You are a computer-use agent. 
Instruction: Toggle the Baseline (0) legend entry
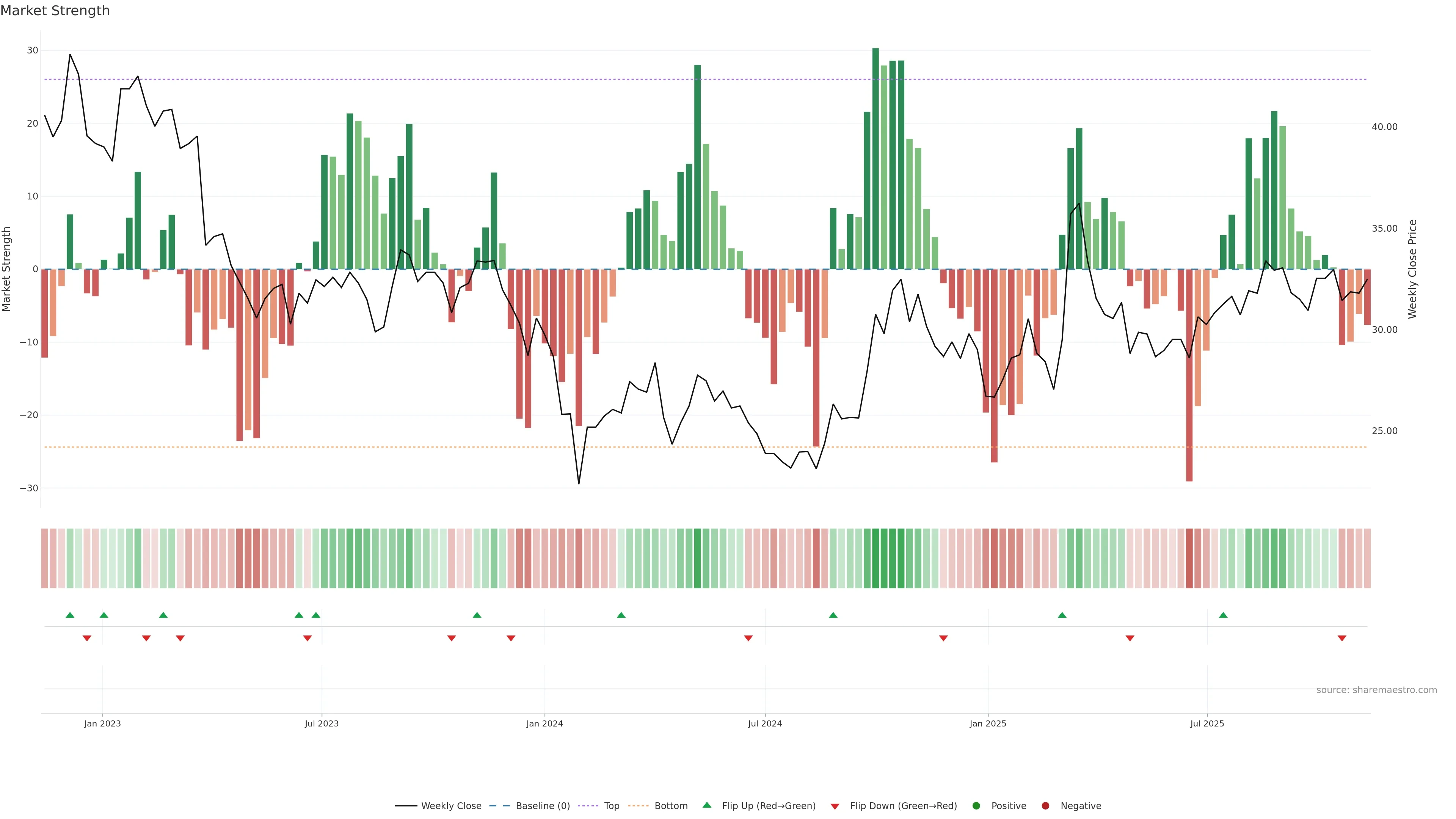(x=542, y=806)
